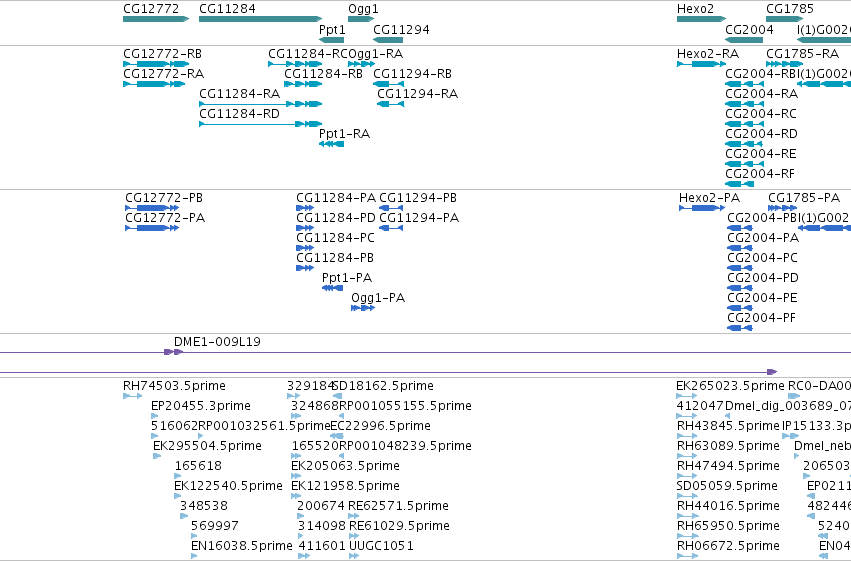851x561 pixels.
Task: Select the CG11294 gene arrow
Action: 388,40
